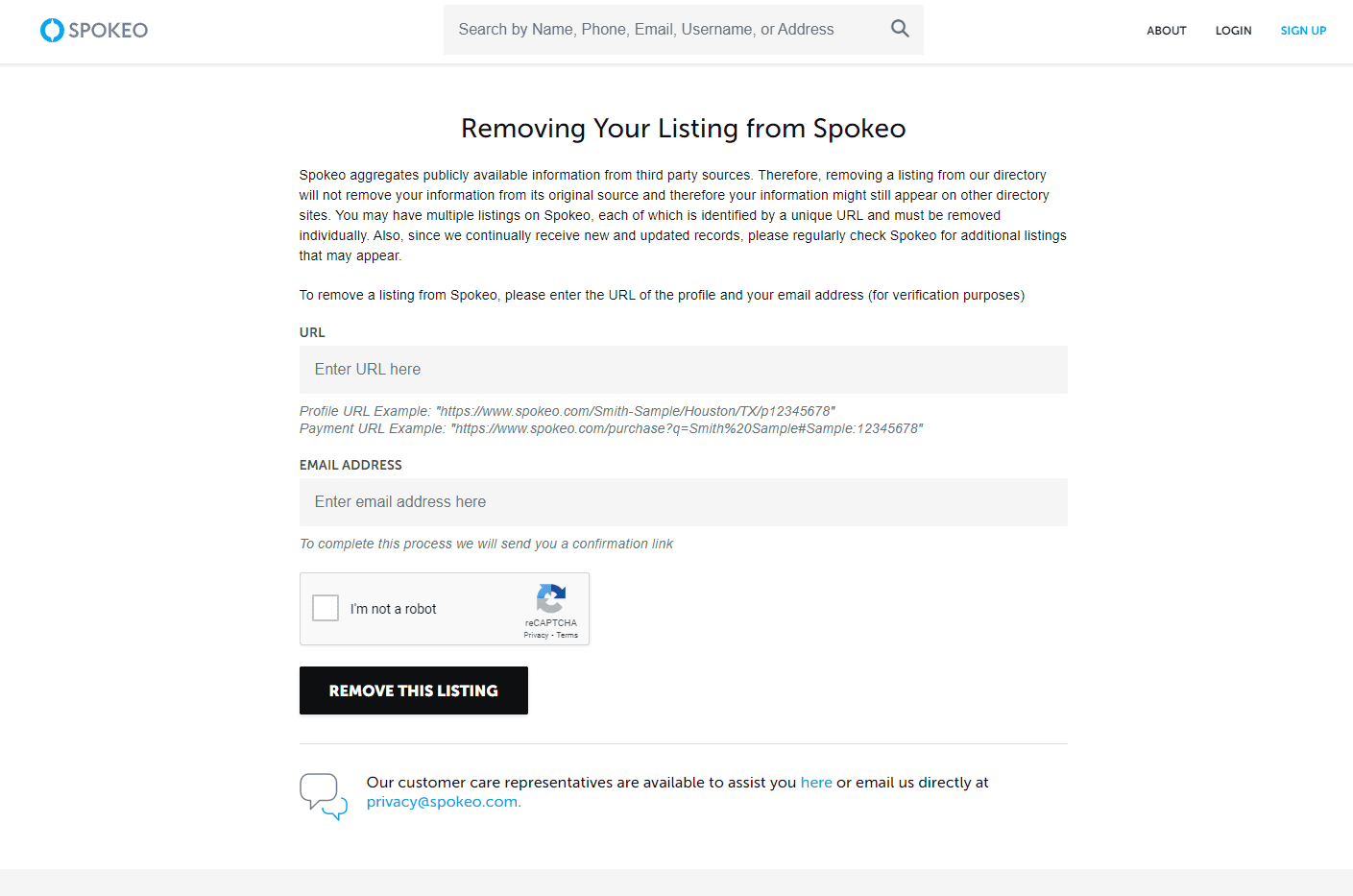Click the Removing Your Listing from Spokeo heading
The image size is (1353, 896).
tap(684, 129)
